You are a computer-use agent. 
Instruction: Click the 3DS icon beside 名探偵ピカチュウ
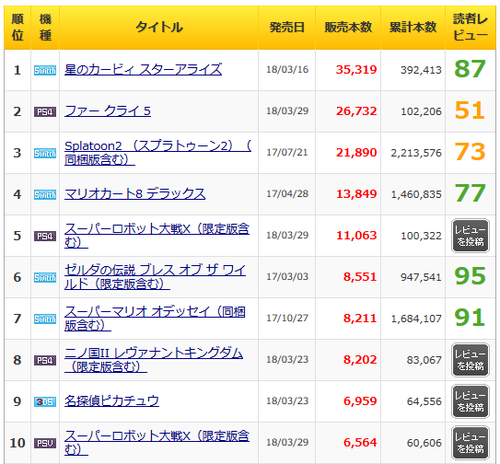(45, 402)
